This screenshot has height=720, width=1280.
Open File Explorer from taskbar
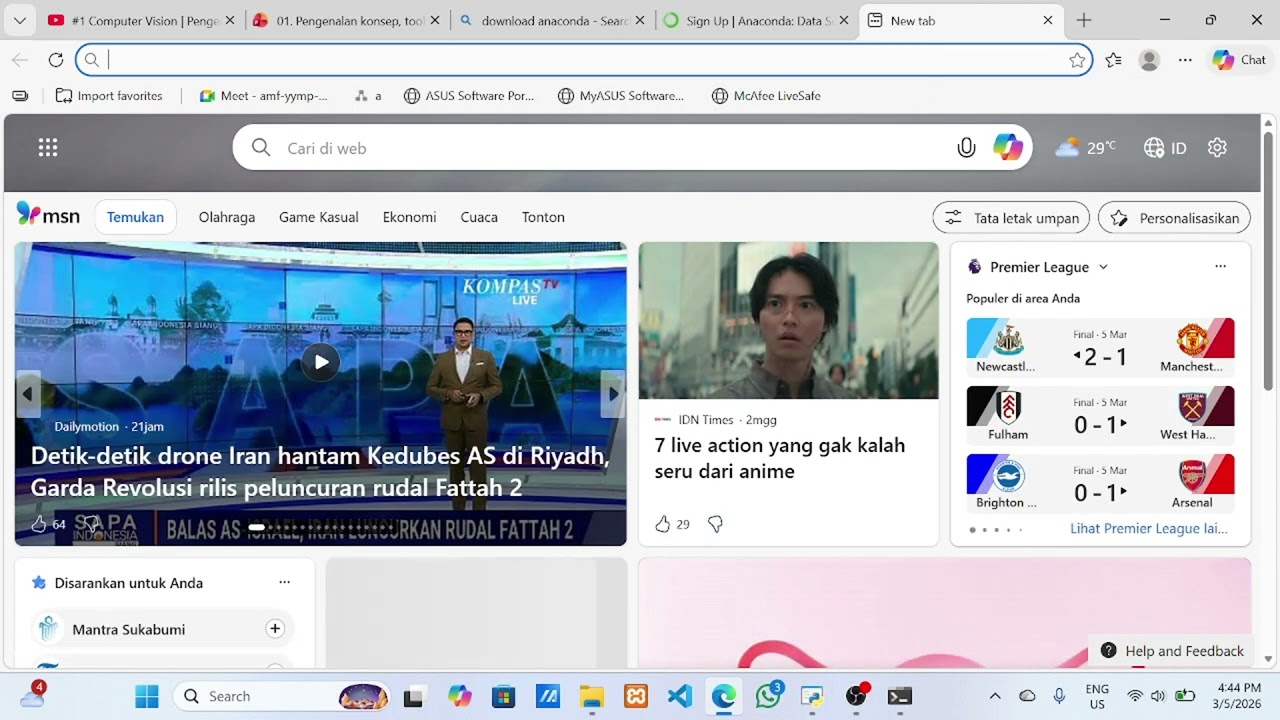(x=592, y=696)
